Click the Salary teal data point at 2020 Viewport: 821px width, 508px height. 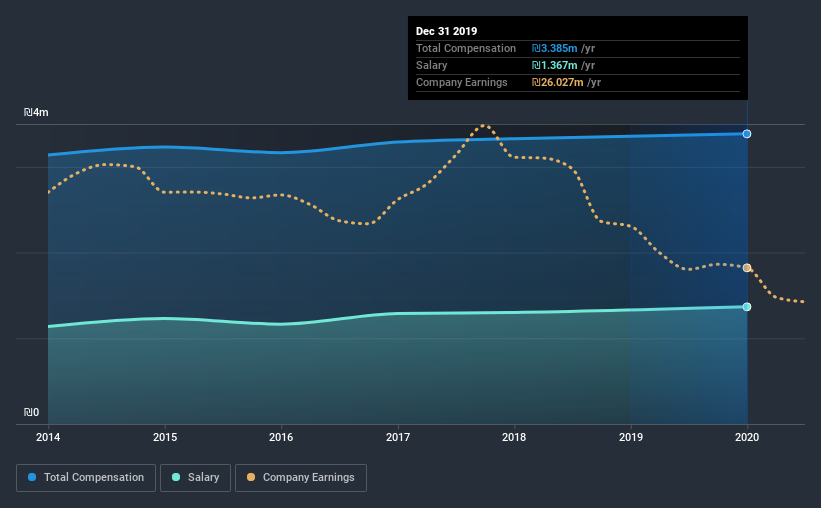[x=747, y=307]
